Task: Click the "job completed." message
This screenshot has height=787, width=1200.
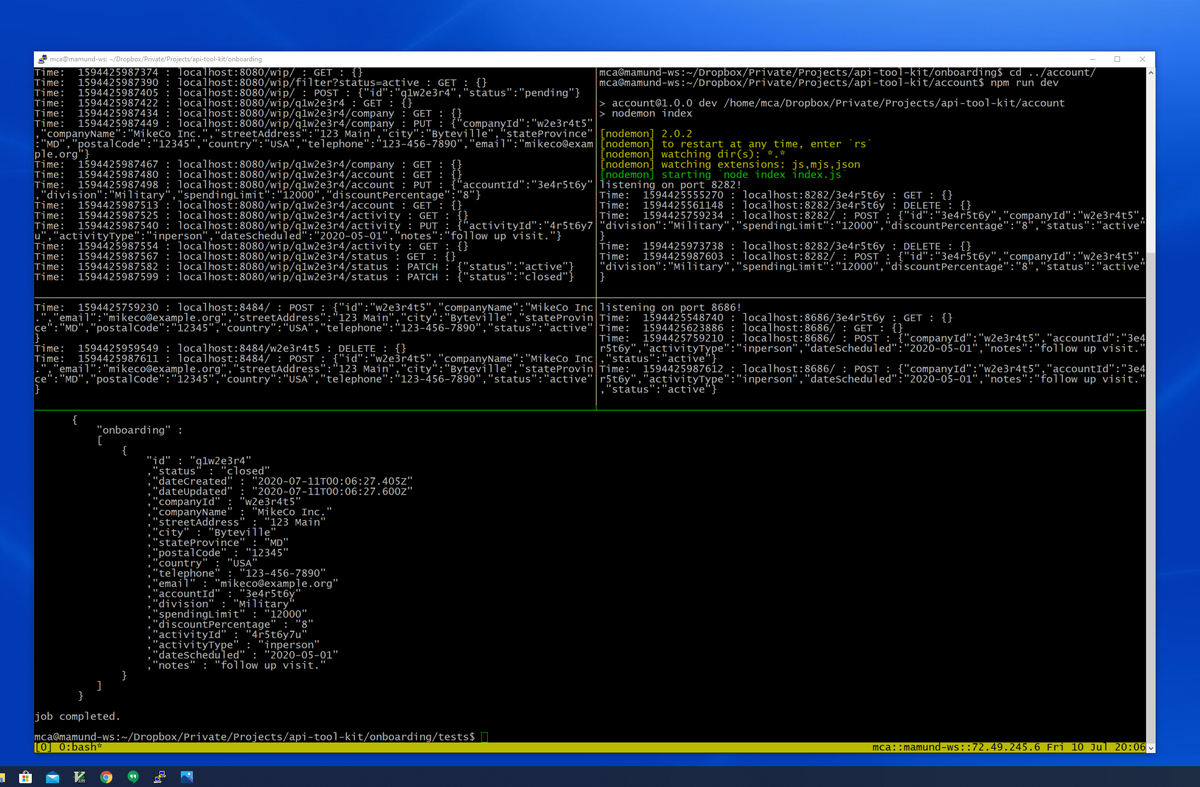Action: [x=77, y=716]
